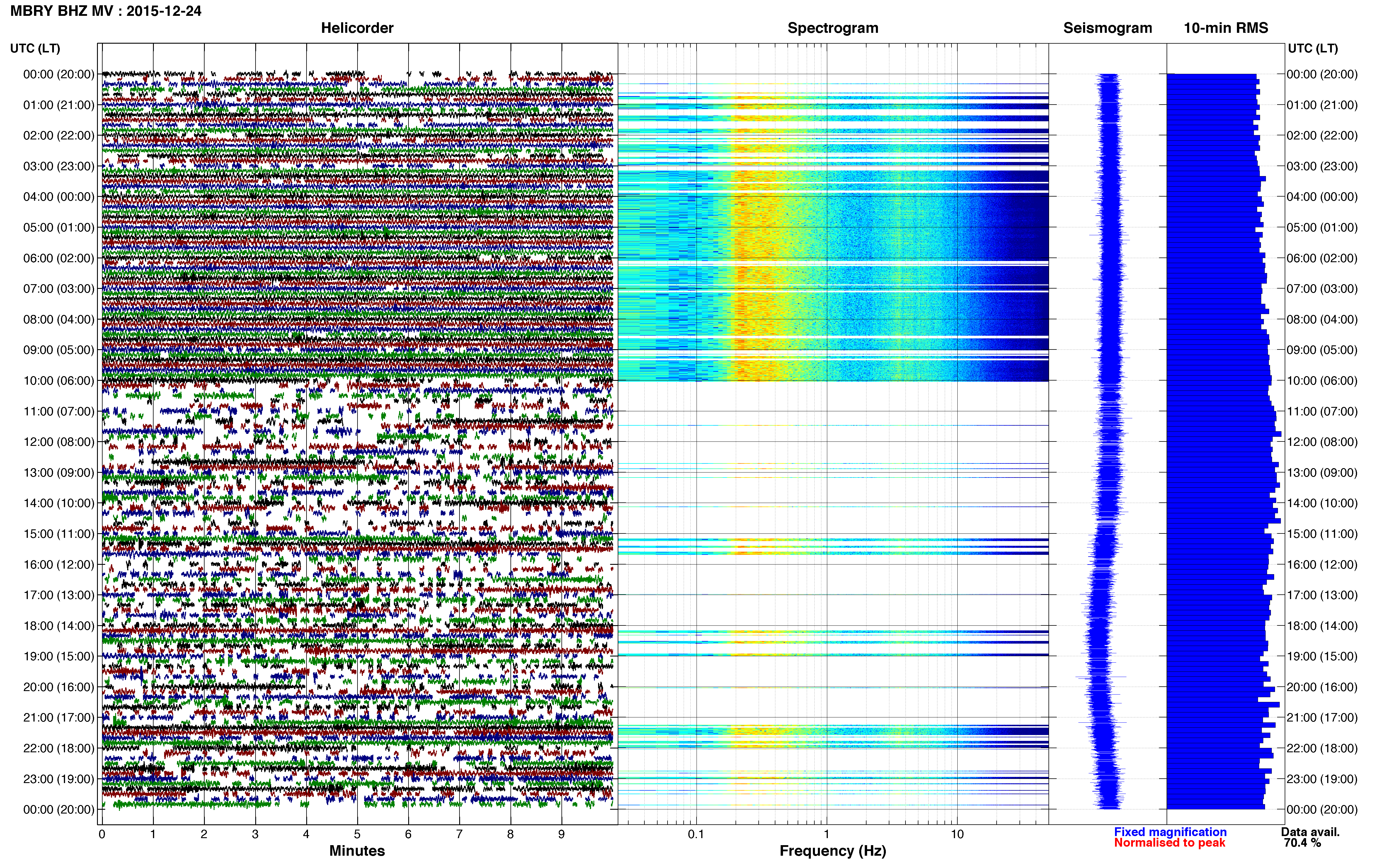Click right time label '05:00 (01:00)'
Viewport: 1389px width, 868px height.
tap(1322, 227)
